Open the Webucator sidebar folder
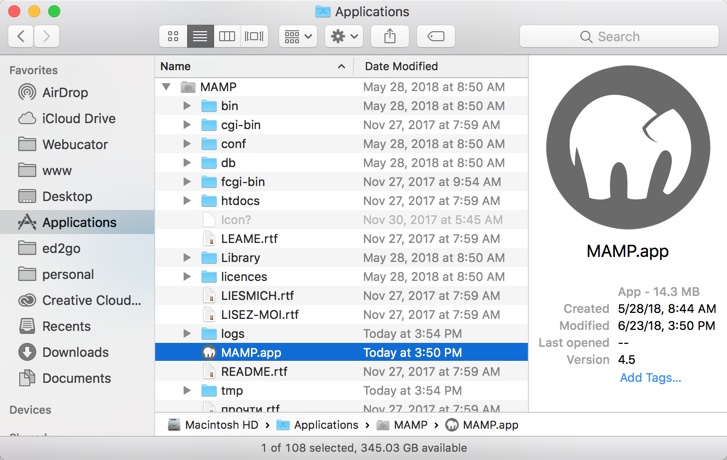This screenshot has width=727, height=460. [77, 144]
